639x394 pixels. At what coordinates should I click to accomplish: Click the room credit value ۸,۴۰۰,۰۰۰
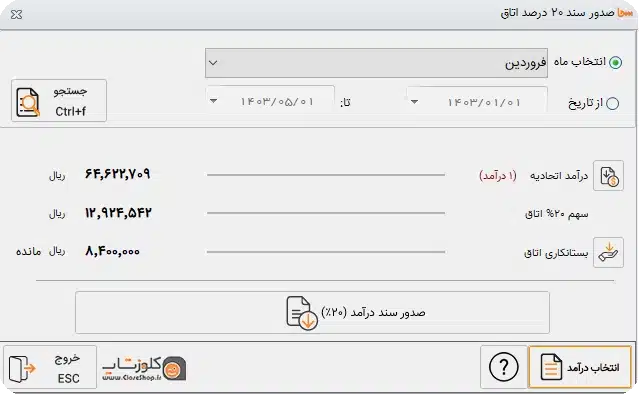[x=112, y=251]
